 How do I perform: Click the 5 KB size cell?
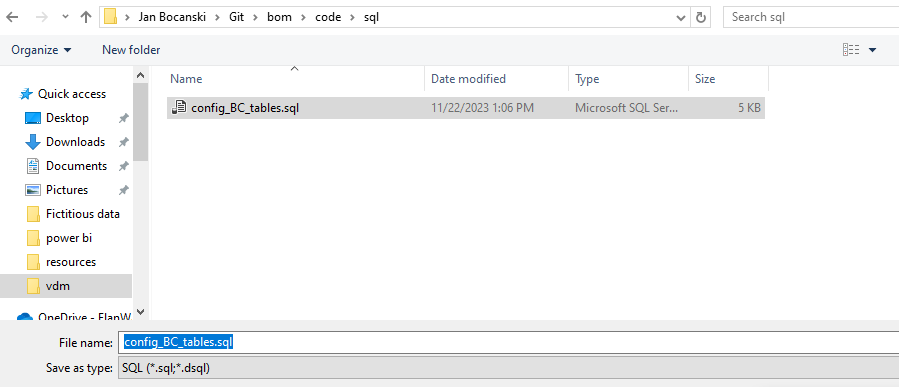pos(749,108)
